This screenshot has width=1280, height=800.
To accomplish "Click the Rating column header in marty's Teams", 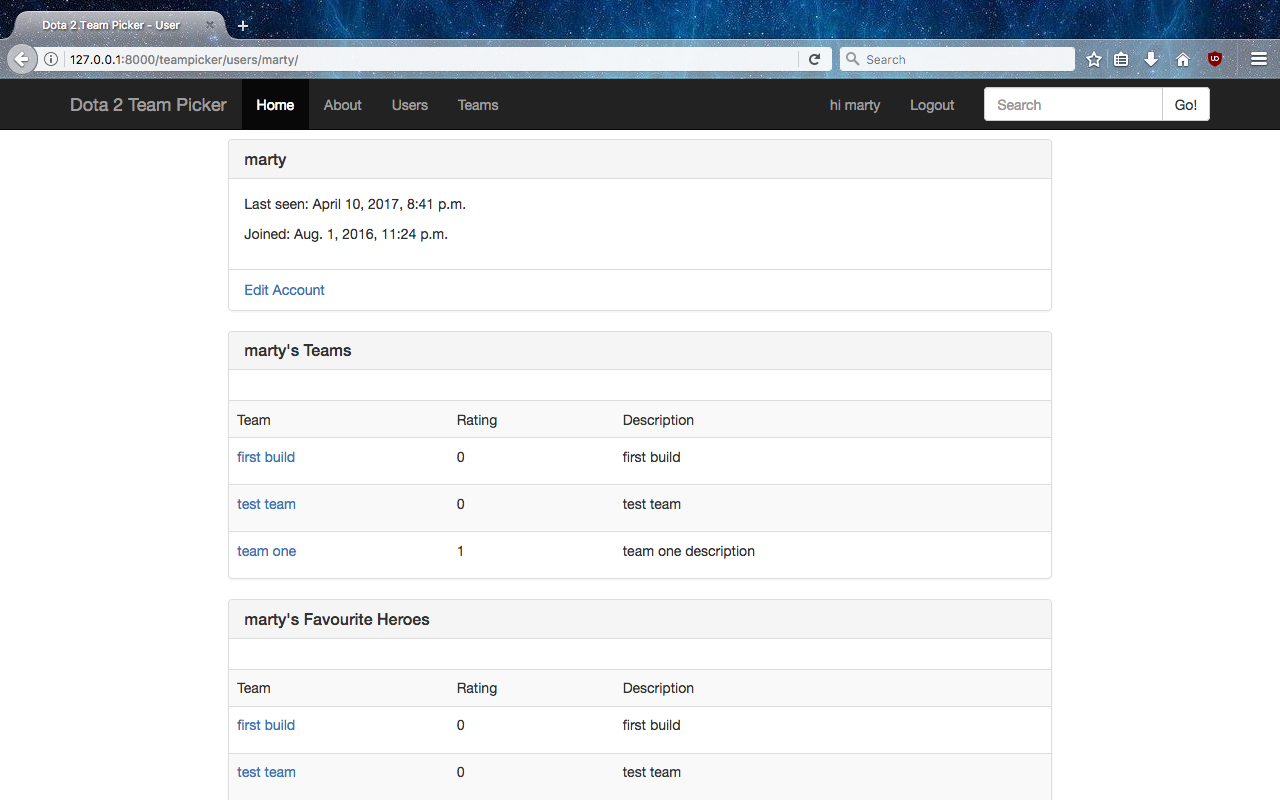I will tap(477, 420).
